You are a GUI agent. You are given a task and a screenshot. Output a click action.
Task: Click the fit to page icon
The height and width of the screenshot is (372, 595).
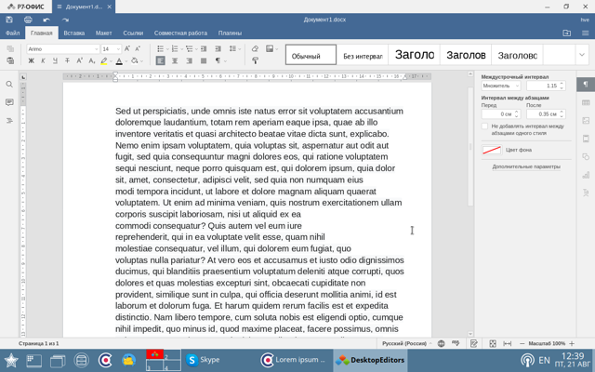(493, 344)
